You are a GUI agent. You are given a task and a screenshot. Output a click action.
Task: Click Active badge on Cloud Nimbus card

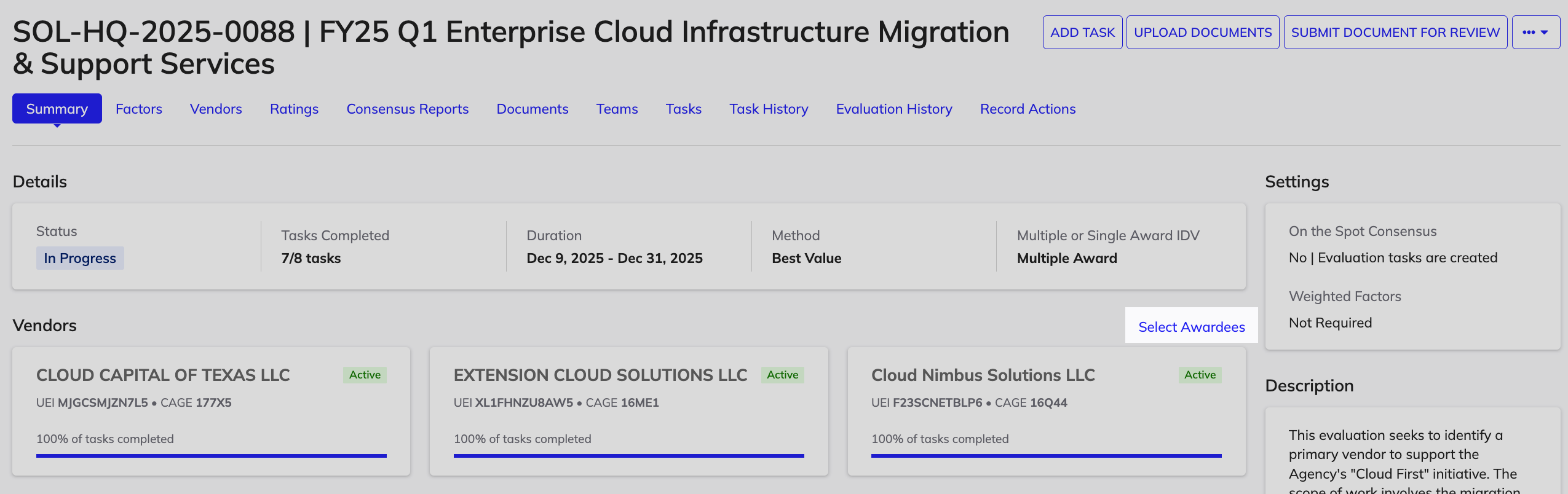click(1200, 375)
